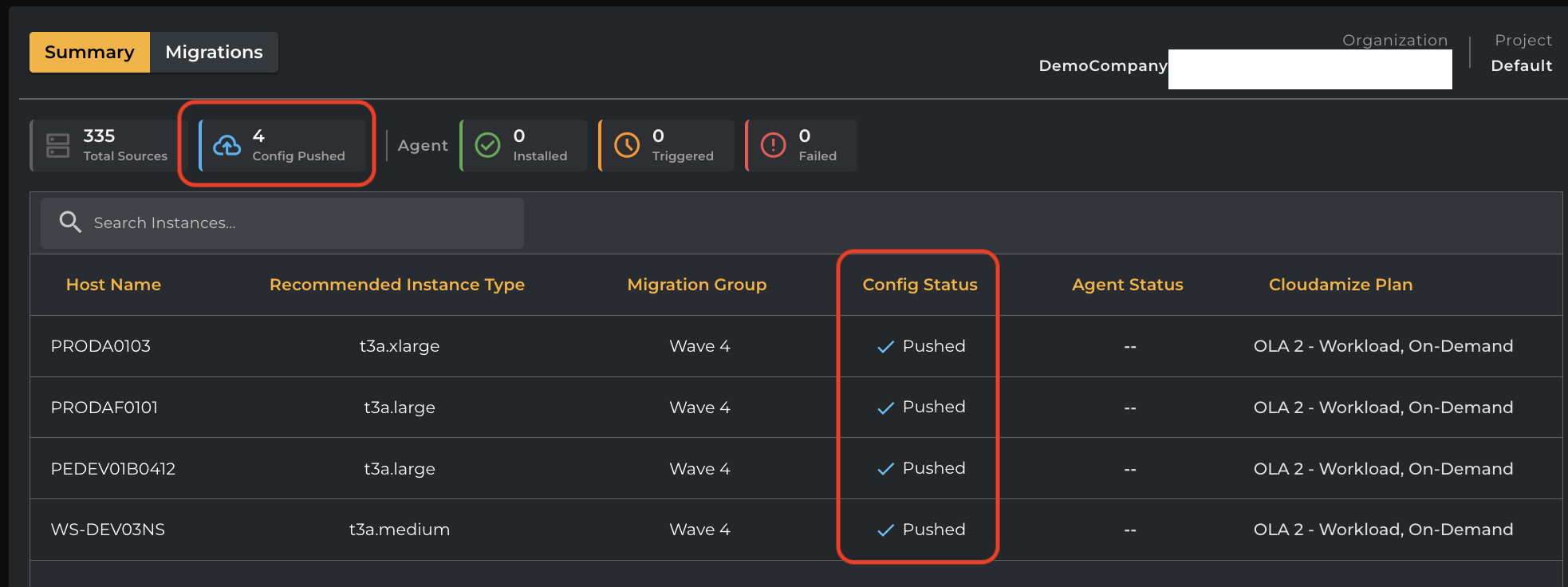Screen dimensions: 1568x587
Task: Click the orange Triggered clock icon
Action: 627,145
